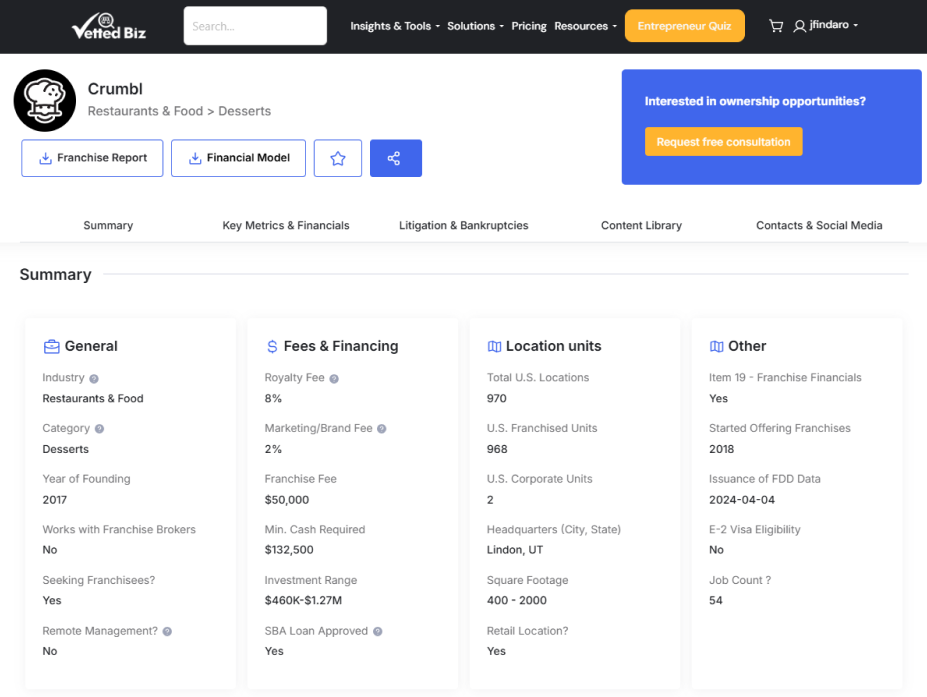Click the blue share button

coord(396,158)
